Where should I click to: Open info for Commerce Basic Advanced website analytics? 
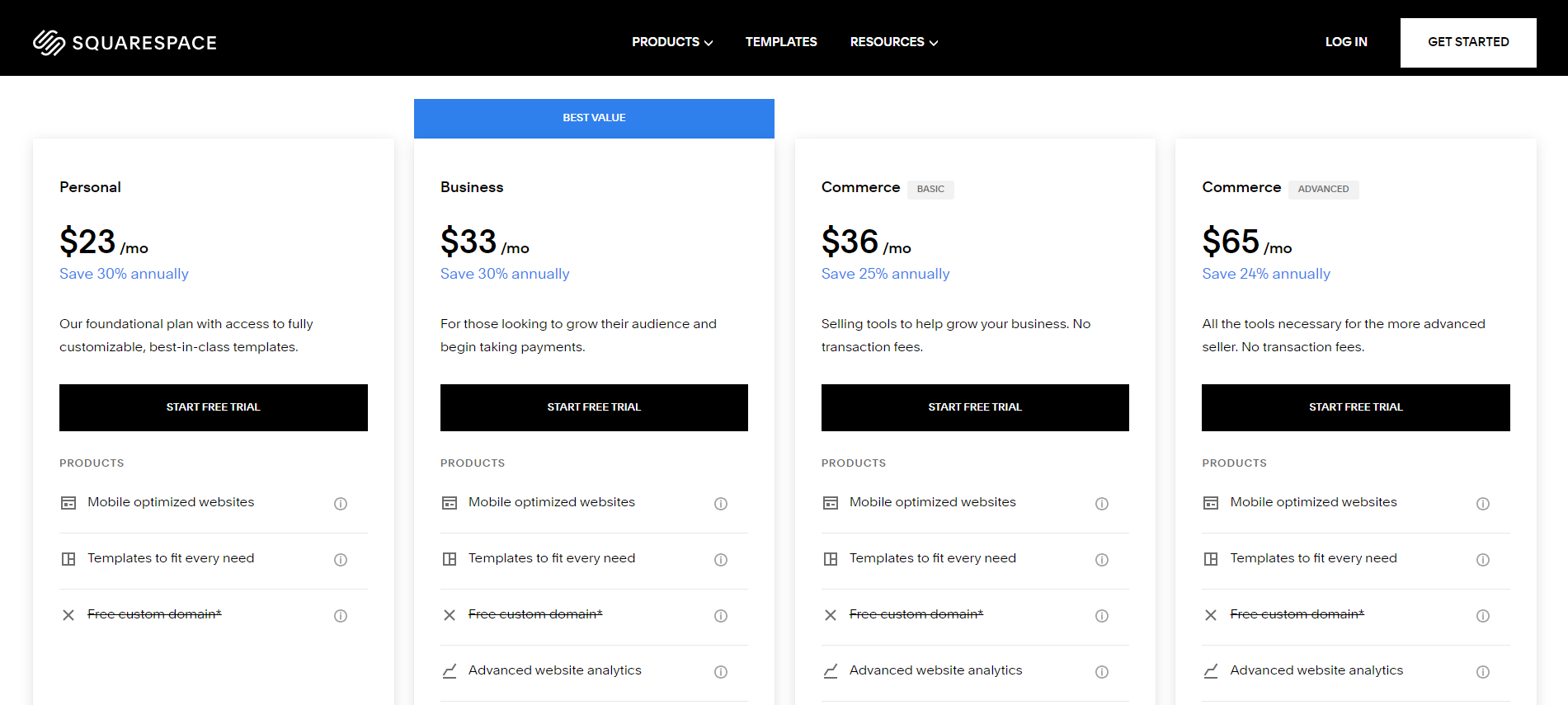pos(1102,672)
